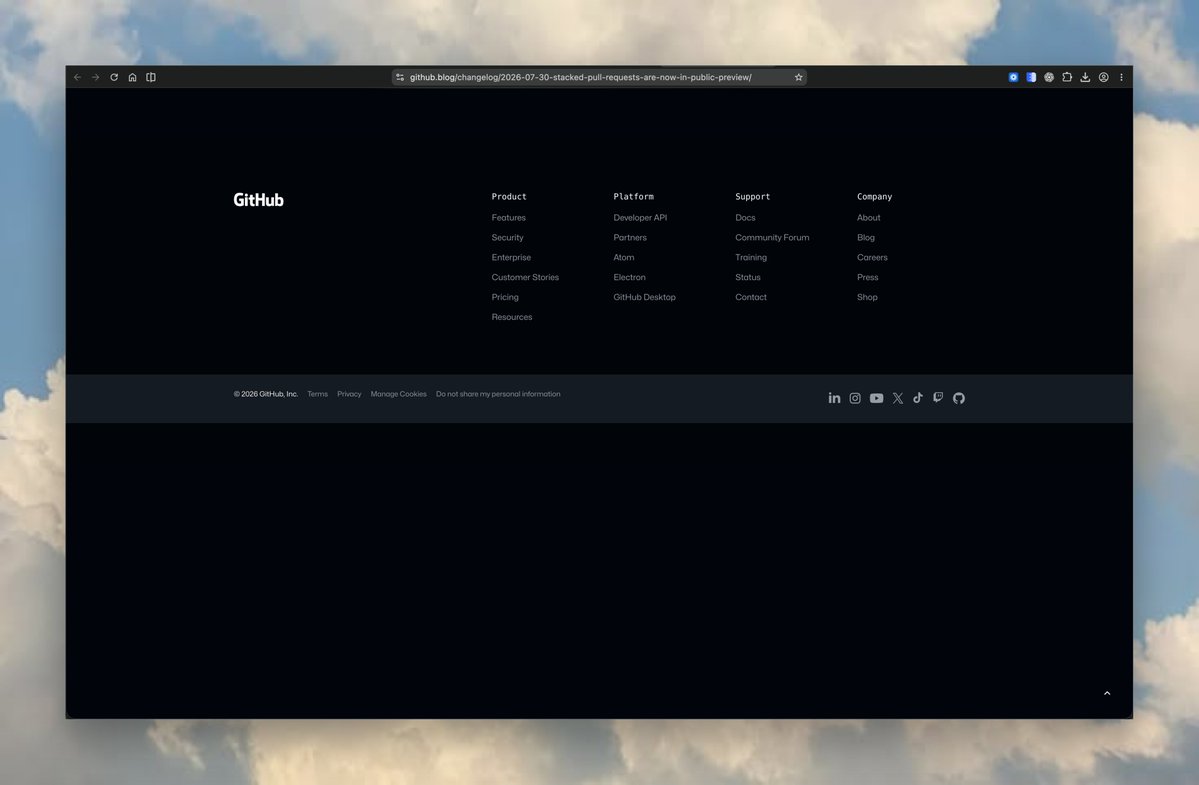Open the Careers footer link
Screen dimensions: 1199x785
[x=872, y=258]
